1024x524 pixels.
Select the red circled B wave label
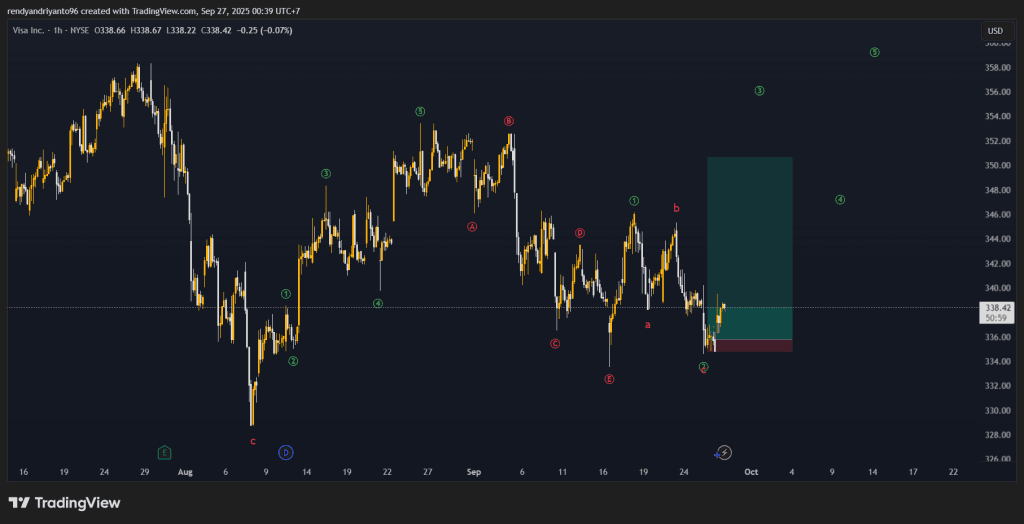click(x=509, y=121)
